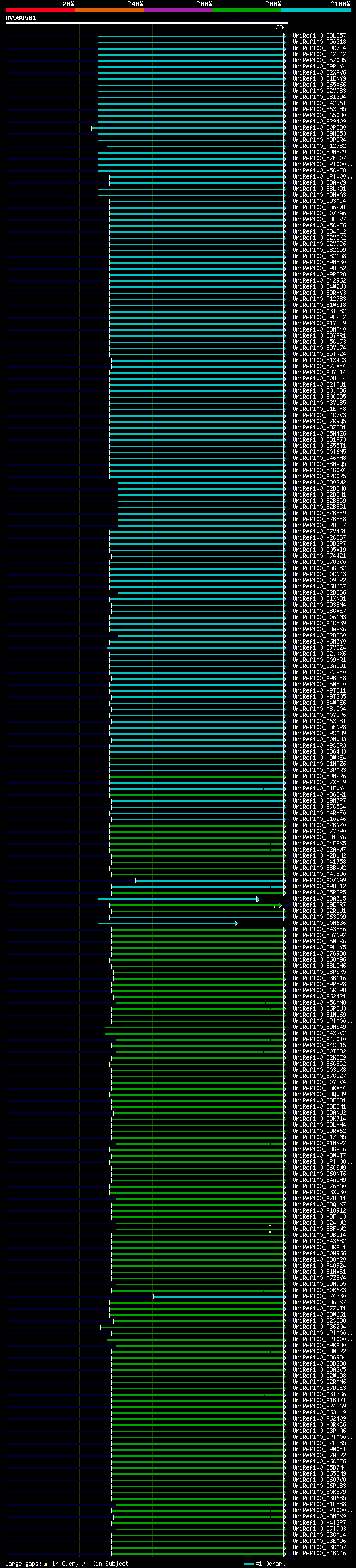Select label UniRef100_Q2XPV6
Screen dimensions: 356x1568
coord(319,72)
